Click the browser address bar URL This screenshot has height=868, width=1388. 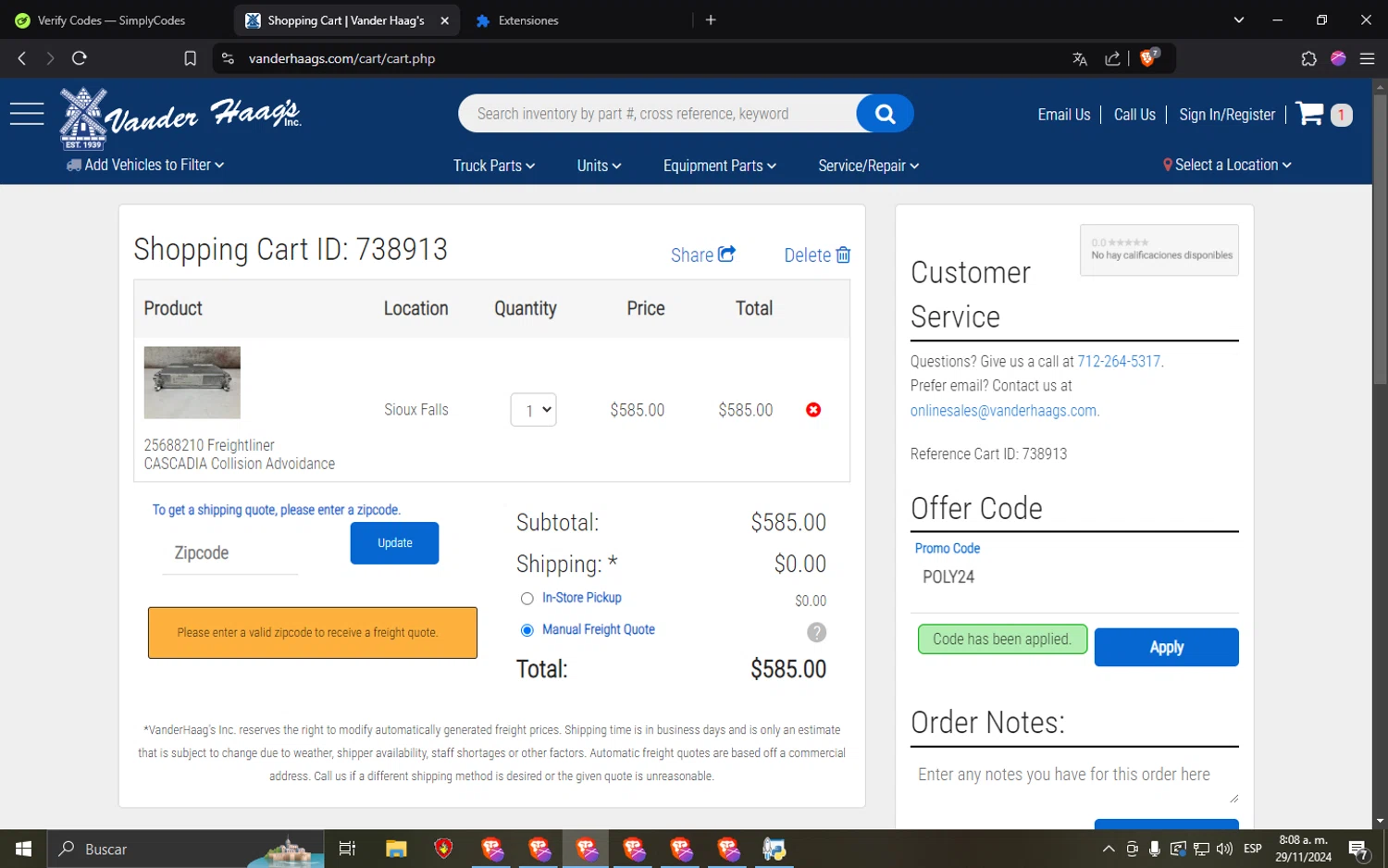point(342,58)
